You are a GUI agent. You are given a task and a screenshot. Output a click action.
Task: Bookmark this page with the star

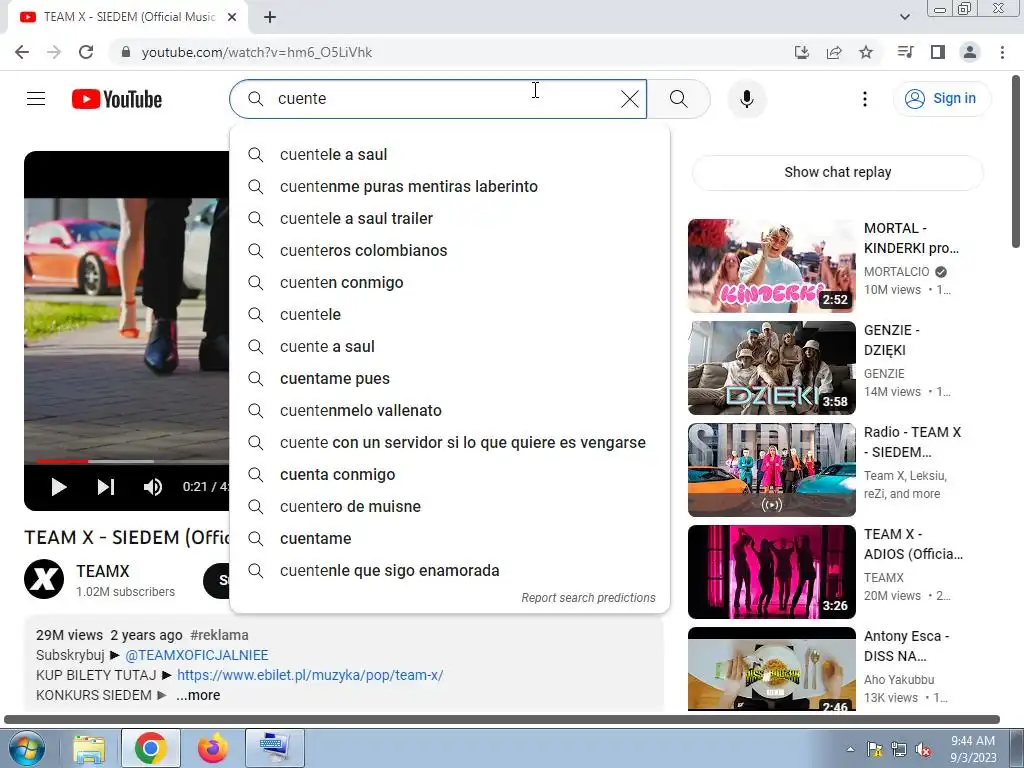(866, 52)
